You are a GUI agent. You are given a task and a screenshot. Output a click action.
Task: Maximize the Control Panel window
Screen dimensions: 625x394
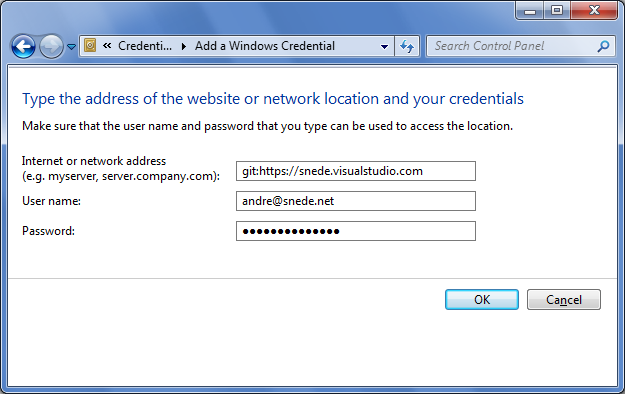pos(557,10)
